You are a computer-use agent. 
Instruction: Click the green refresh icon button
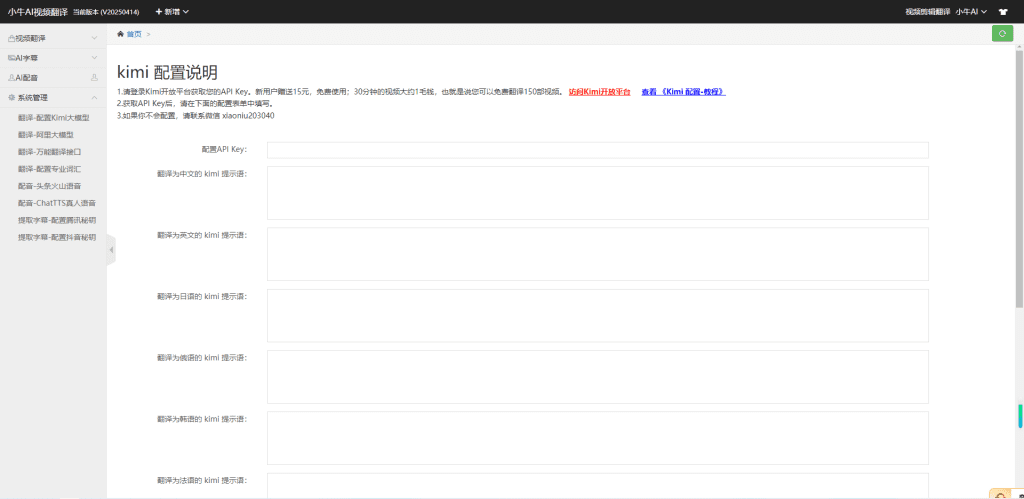click(x=1002, y=33)
